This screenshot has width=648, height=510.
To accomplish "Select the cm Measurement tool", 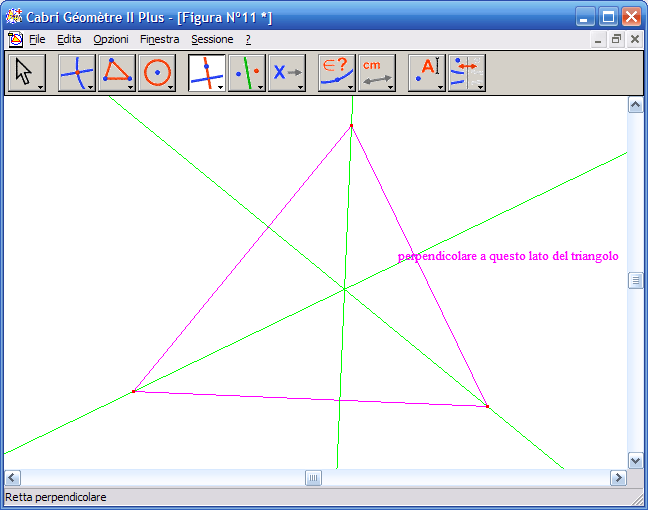I will pyautogui.click(x=377, y=73).
